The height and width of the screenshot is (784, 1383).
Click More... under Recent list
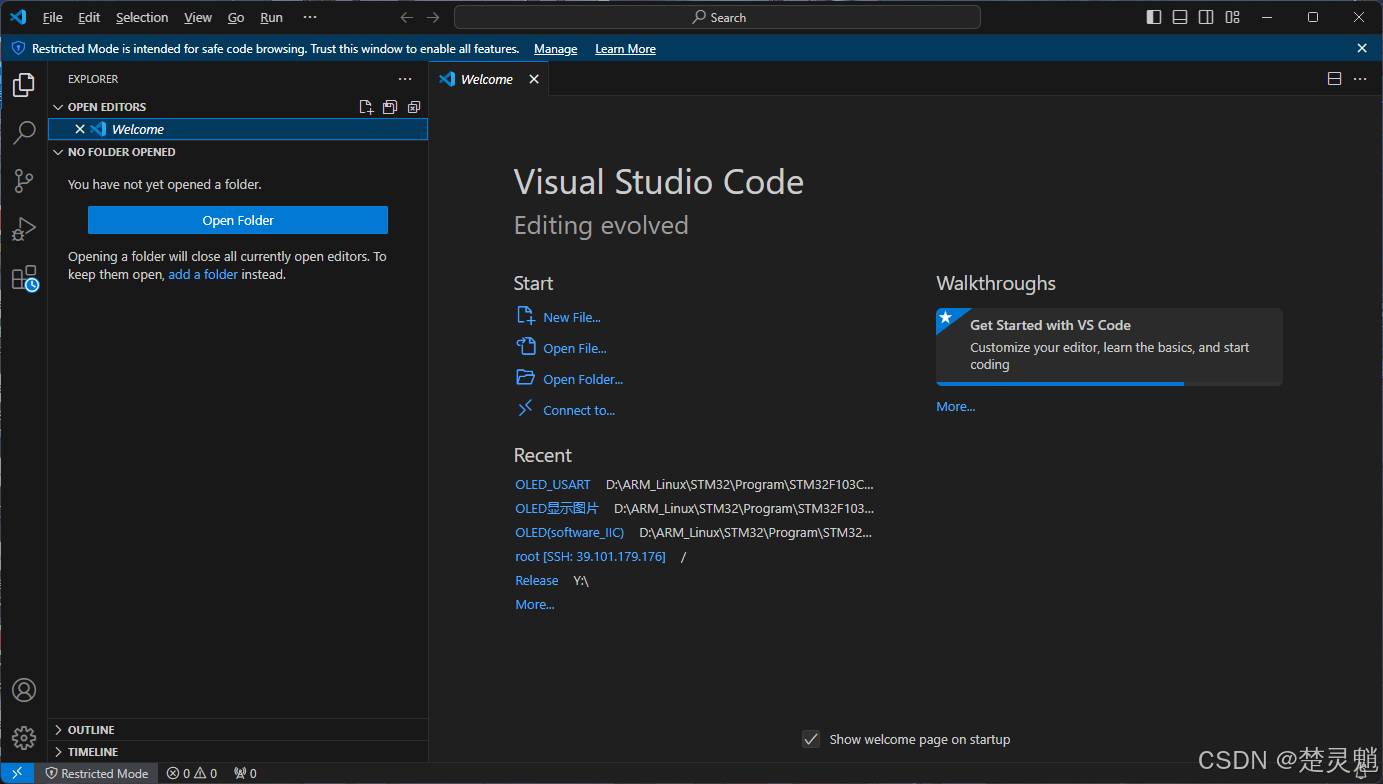point(534,604)
